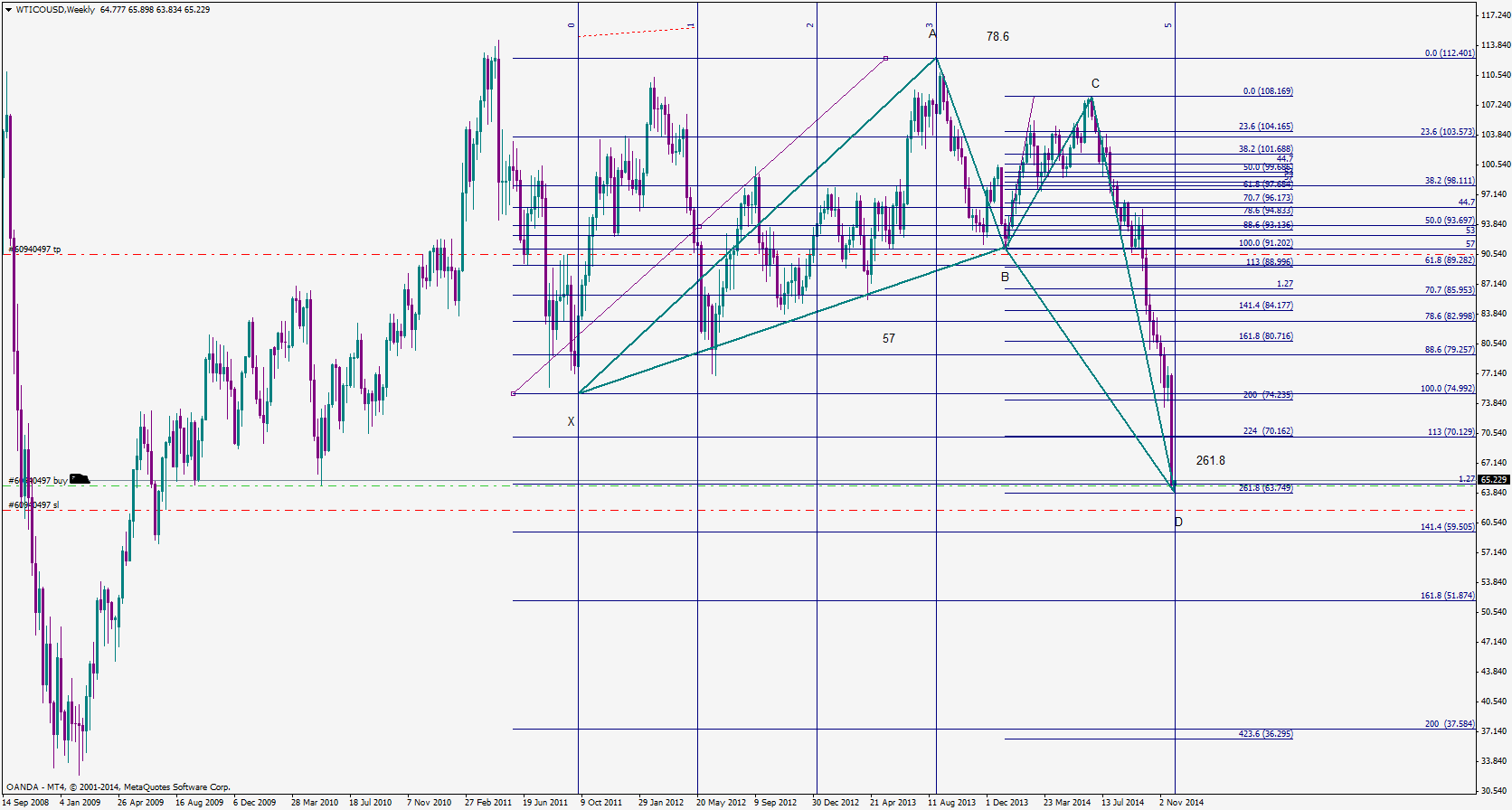Select the #60940497 buy order label
The width and height of the screenshot is (1512, 810).
tap(38, 480)
